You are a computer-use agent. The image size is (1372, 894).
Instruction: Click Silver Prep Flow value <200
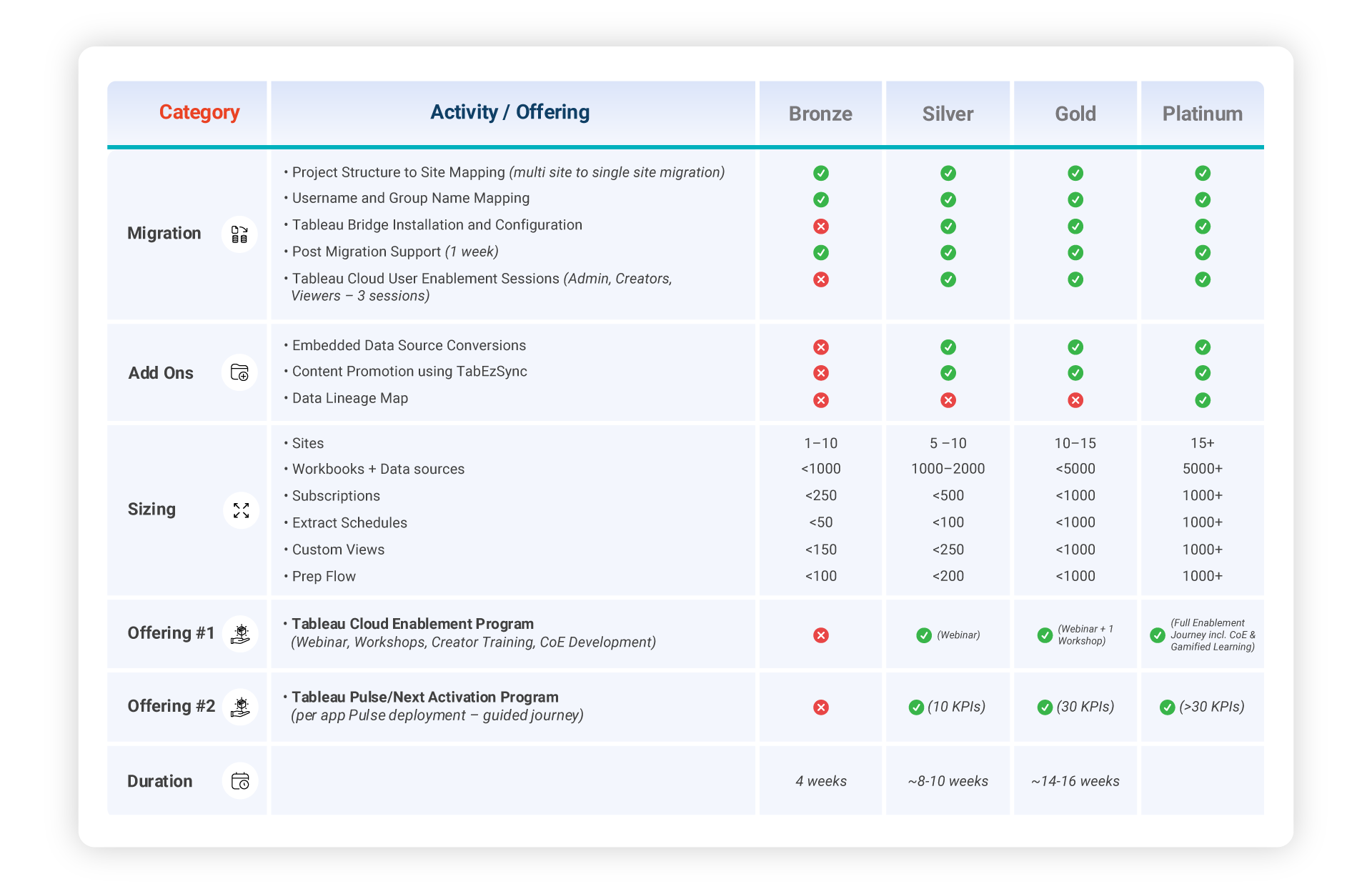click(948, 576)
